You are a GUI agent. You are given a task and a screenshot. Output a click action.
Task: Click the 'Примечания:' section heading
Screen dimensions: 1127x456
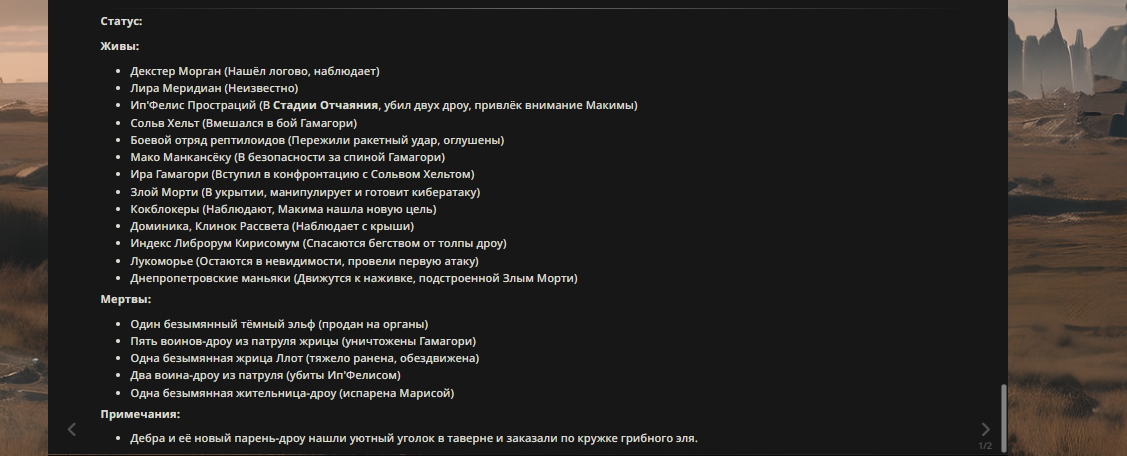point(140,414)
